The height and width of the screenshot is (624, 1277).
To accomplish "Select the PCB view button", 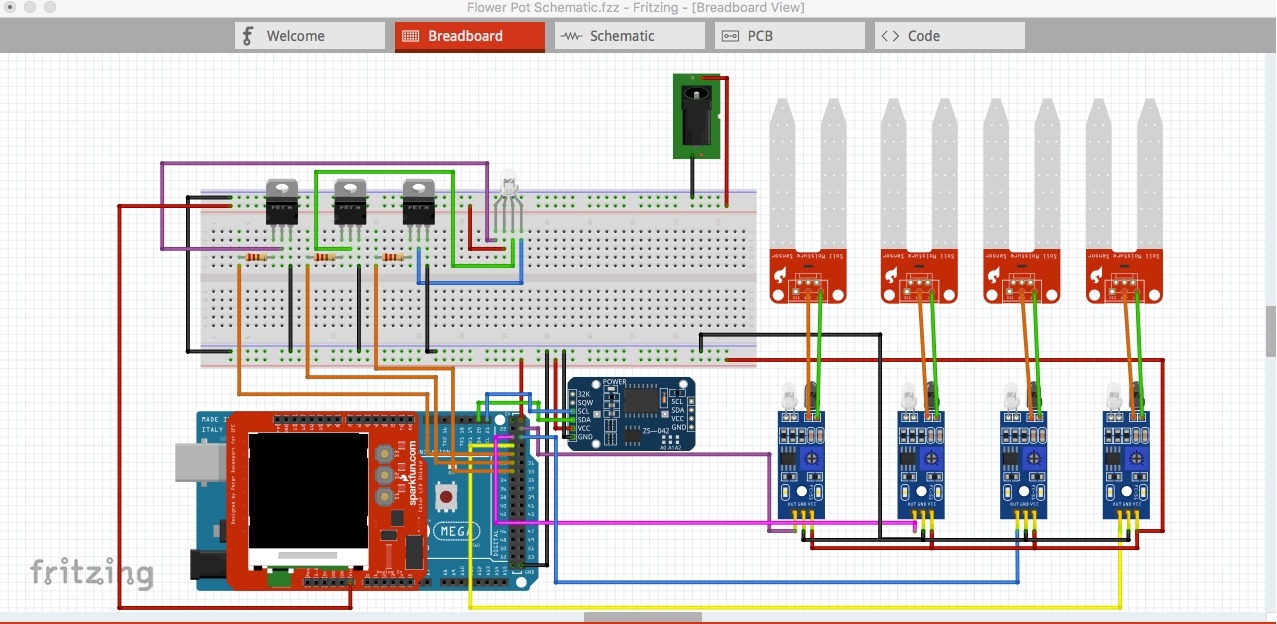I will (x=789, y=35).
